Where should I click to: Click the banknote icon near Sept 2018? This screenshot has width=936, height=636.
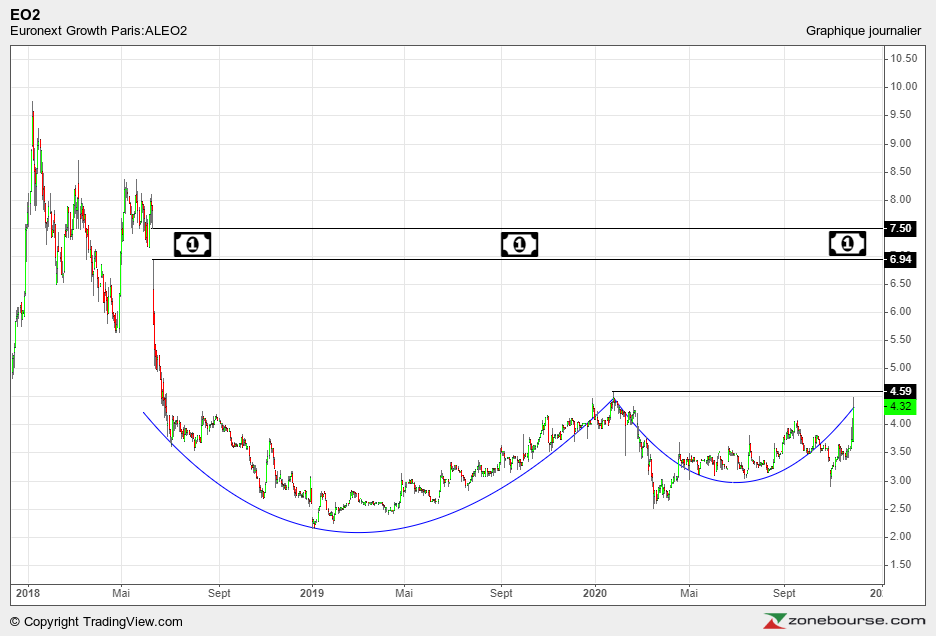(192, 244)
